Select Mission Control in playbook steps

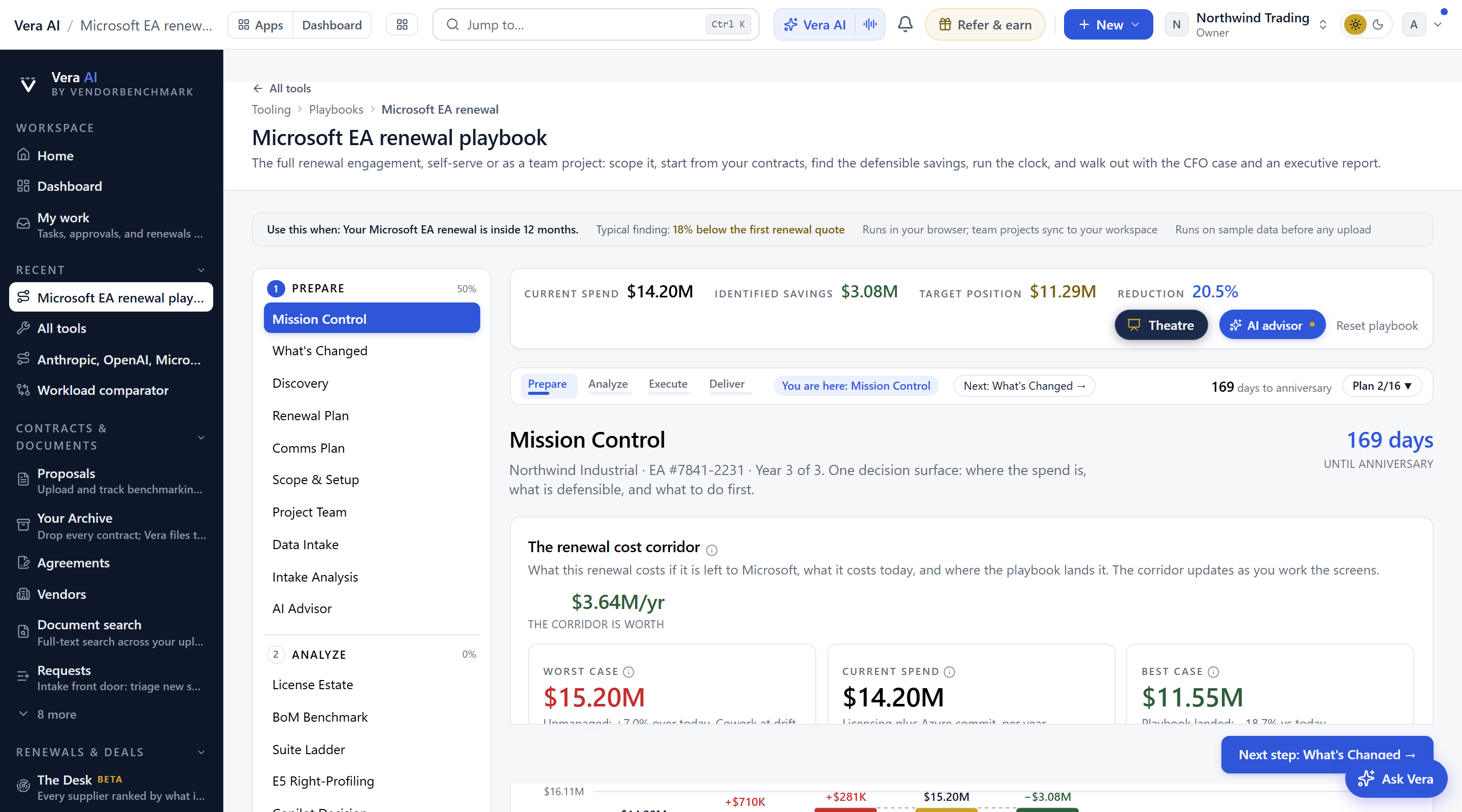pos(372,318)
